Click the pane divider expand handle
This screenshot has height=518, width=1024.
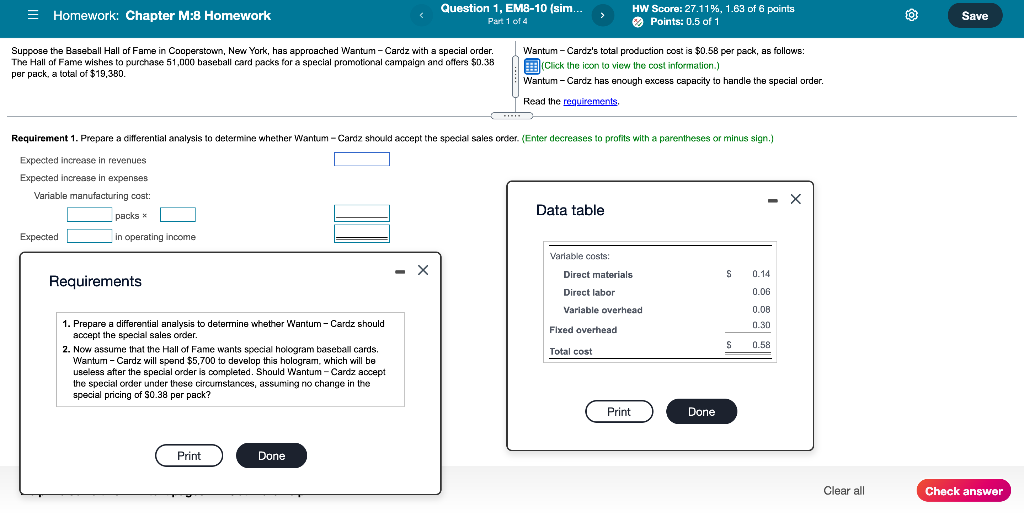512,116
